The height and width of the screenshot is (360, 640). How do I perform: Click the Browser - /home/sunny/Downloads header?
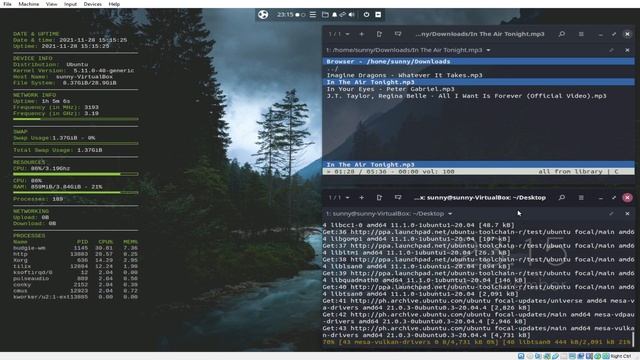[x=479, y=62]
